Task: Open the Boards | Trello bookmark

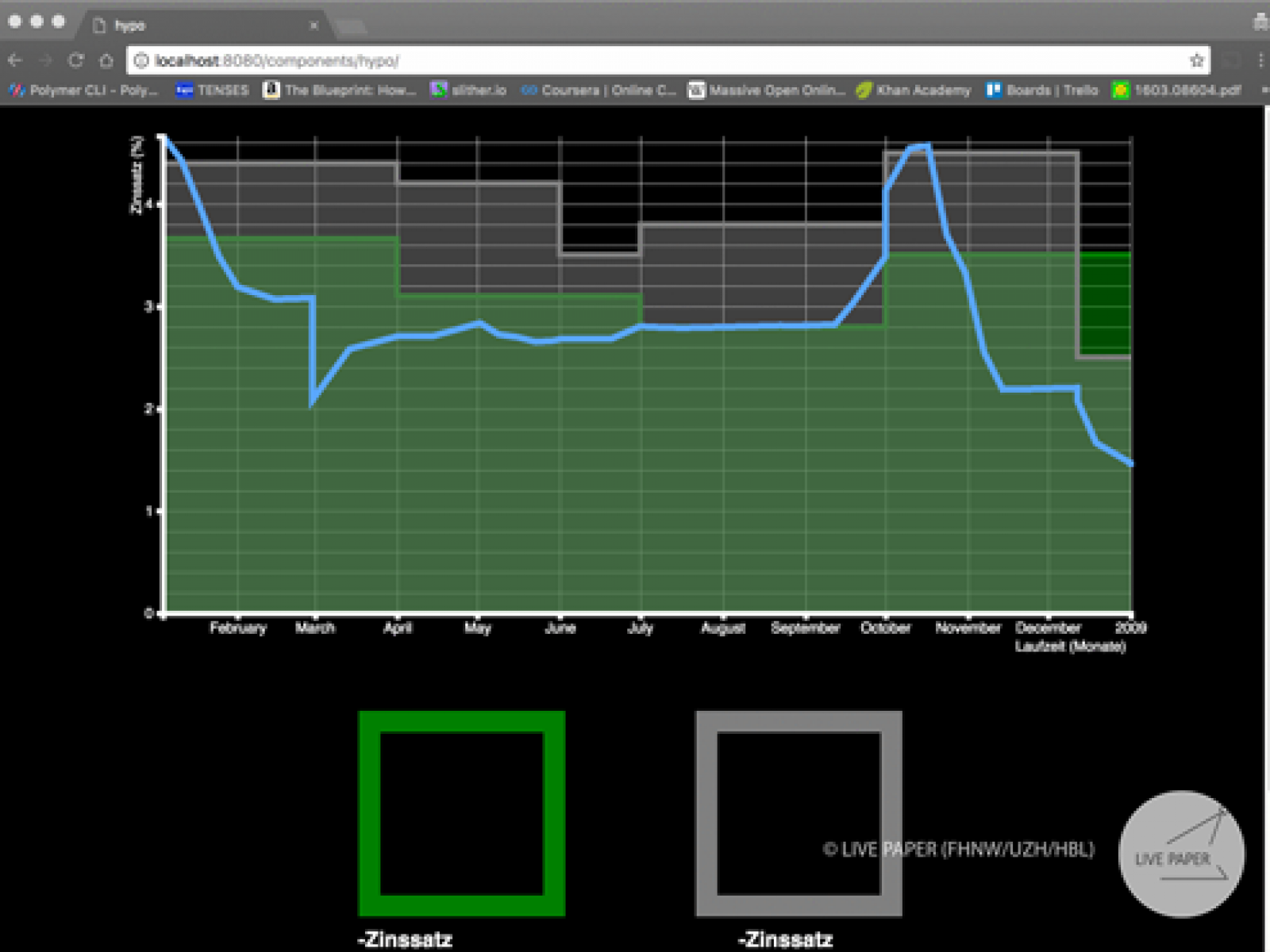Action: (x=1042, y=90)
